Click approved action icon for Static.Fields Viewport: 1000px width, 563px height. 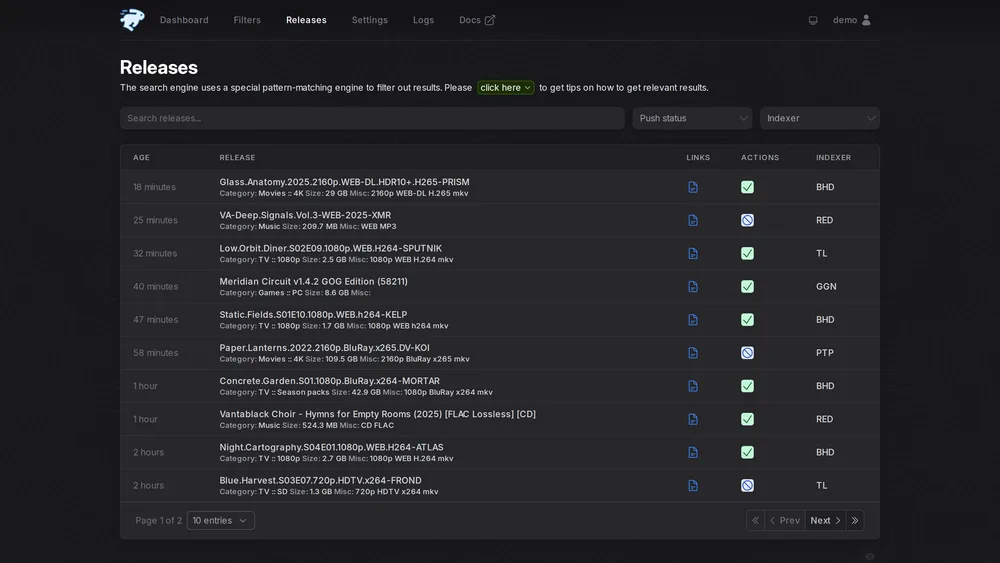tap(747, 319)
